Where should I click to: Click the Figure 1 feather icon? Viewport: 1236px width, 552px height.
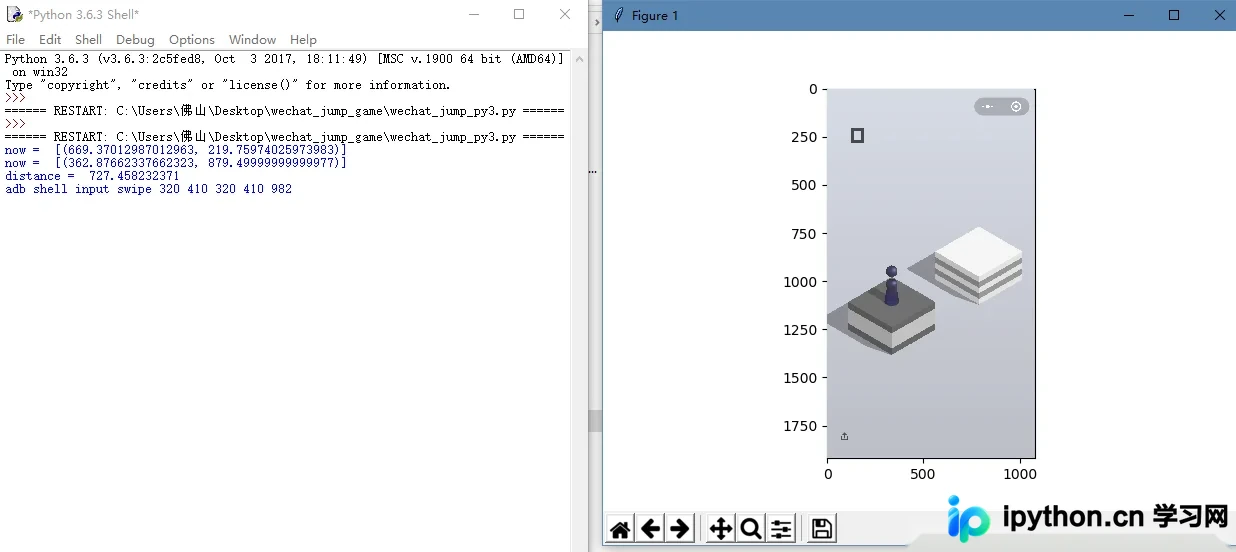[618, 15]
